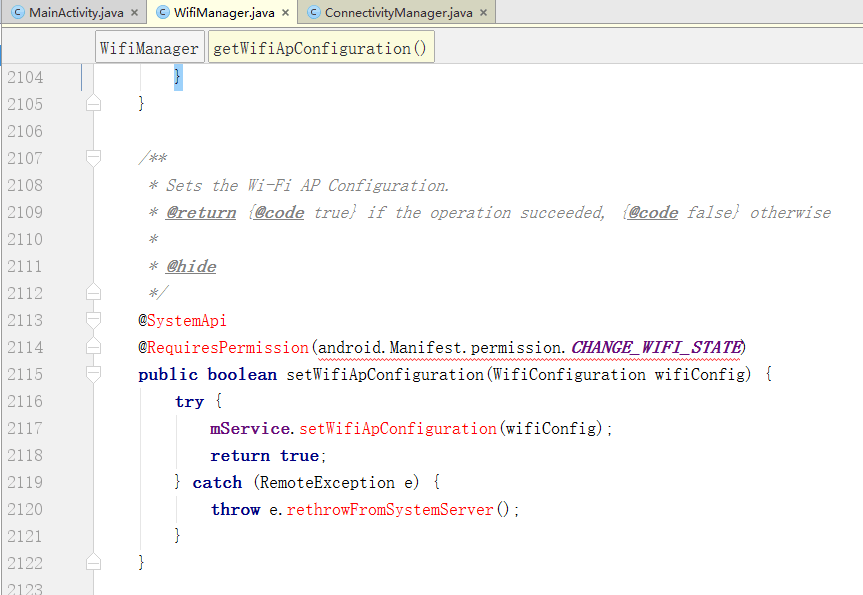
Task: Click rethrowFromSystemServer method call
Action: [x=390, y=509]
